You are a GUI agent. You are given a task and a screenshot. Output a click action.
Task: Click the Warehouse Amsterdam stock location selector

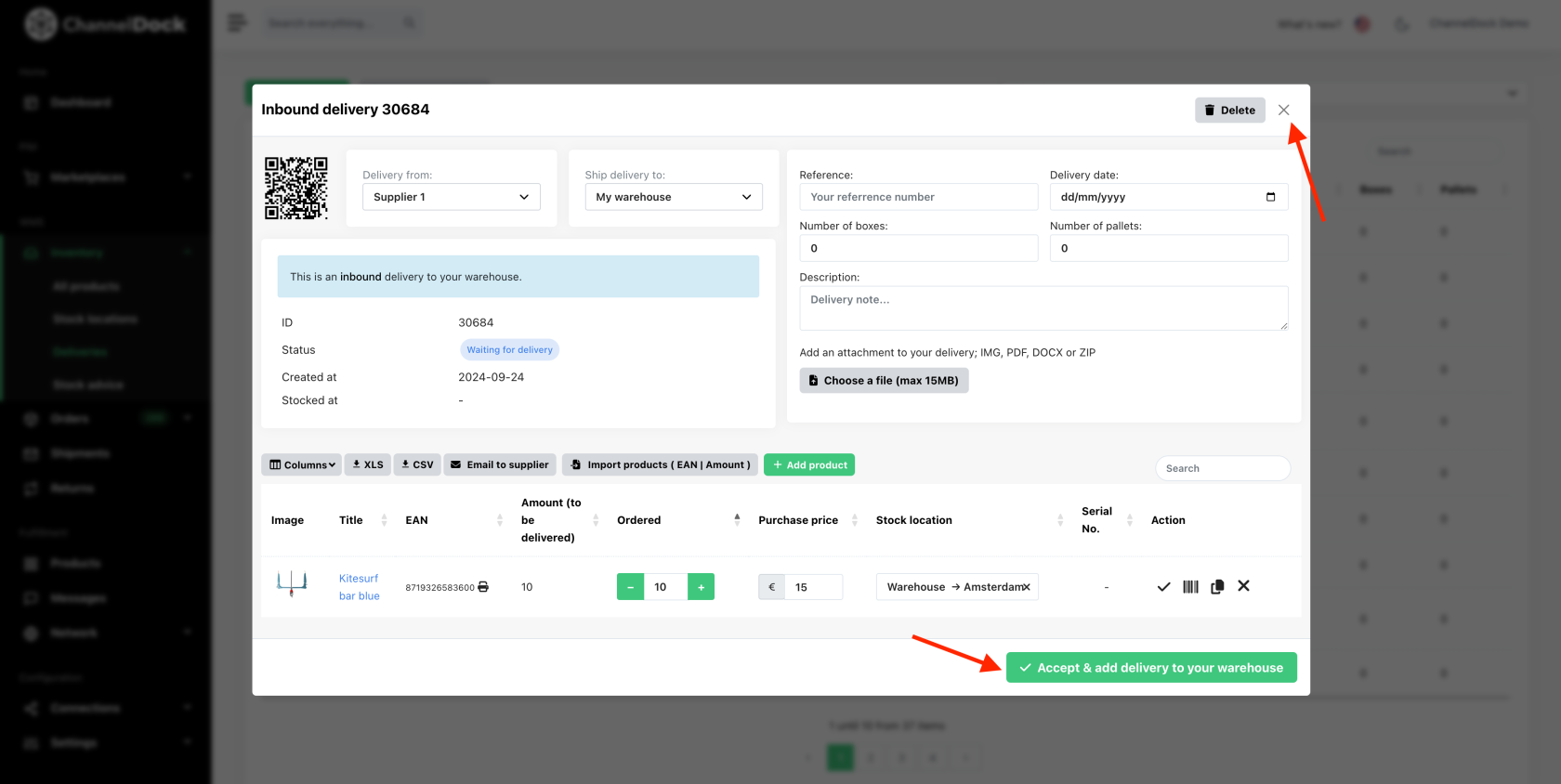[x=957, y=587]
